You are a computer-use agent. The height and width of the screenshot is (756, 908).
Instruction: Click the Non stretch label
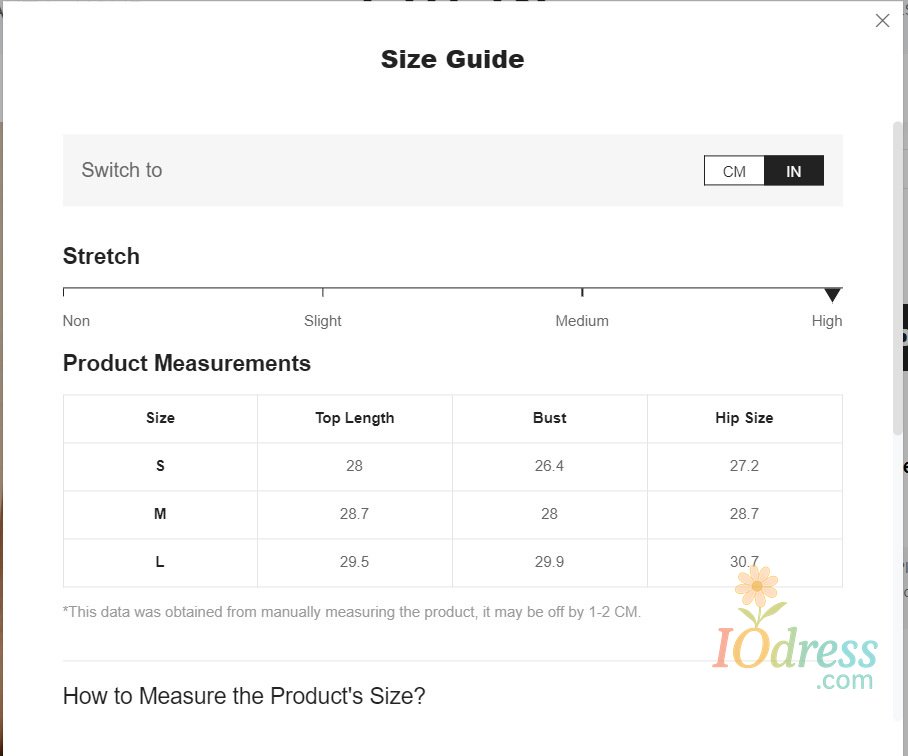tap(76, 321)
